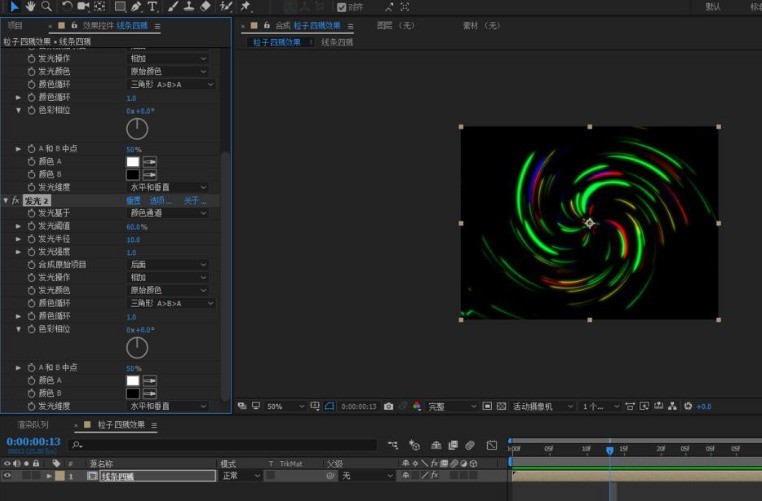
Task: Click the draft 3D icon in timeline
Action: (x=414, y=445)
